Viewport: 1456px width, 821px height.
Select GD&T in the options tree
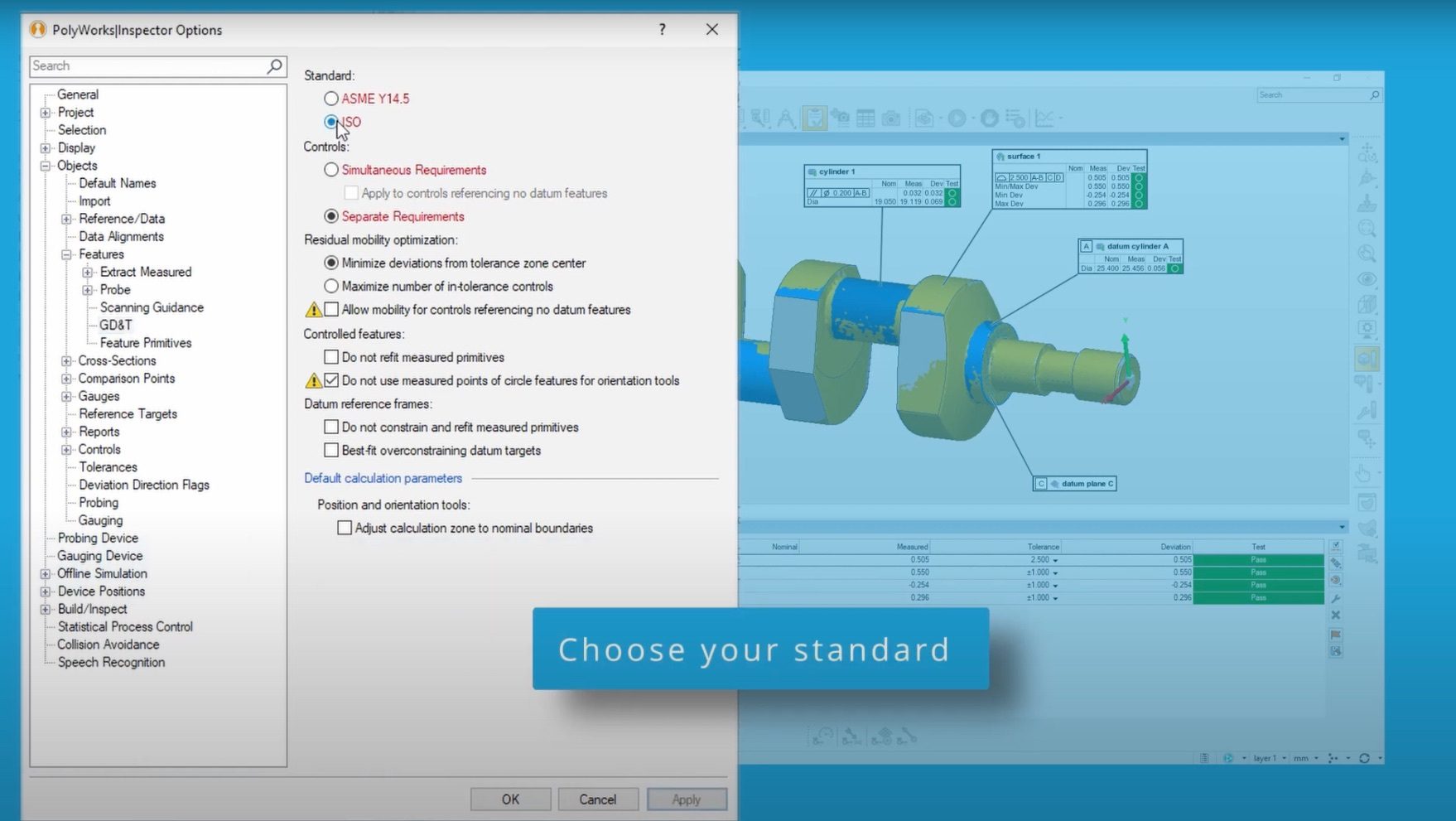(x=115, y=325)
